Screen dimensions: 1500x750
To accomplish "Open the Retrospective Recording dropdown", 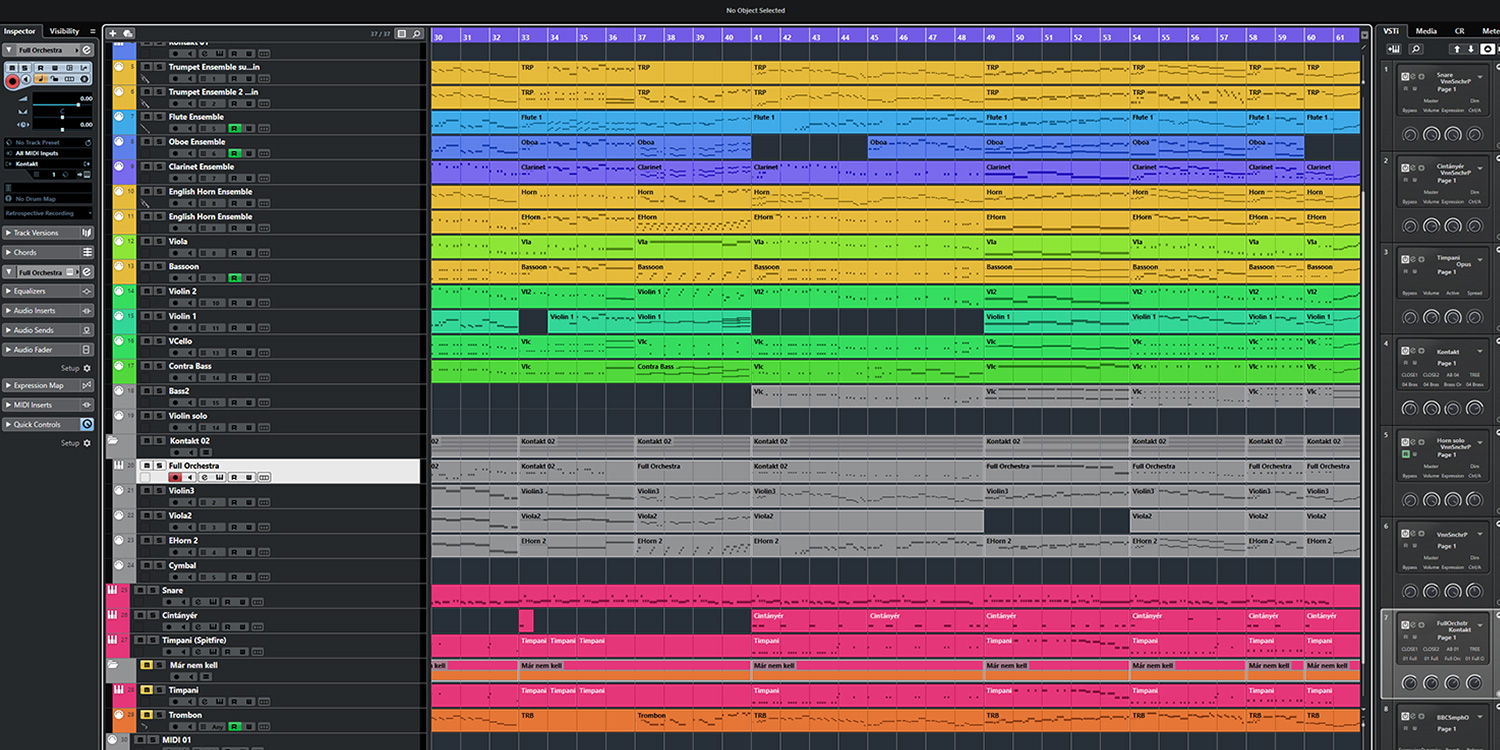I will [x=48, y=213].
